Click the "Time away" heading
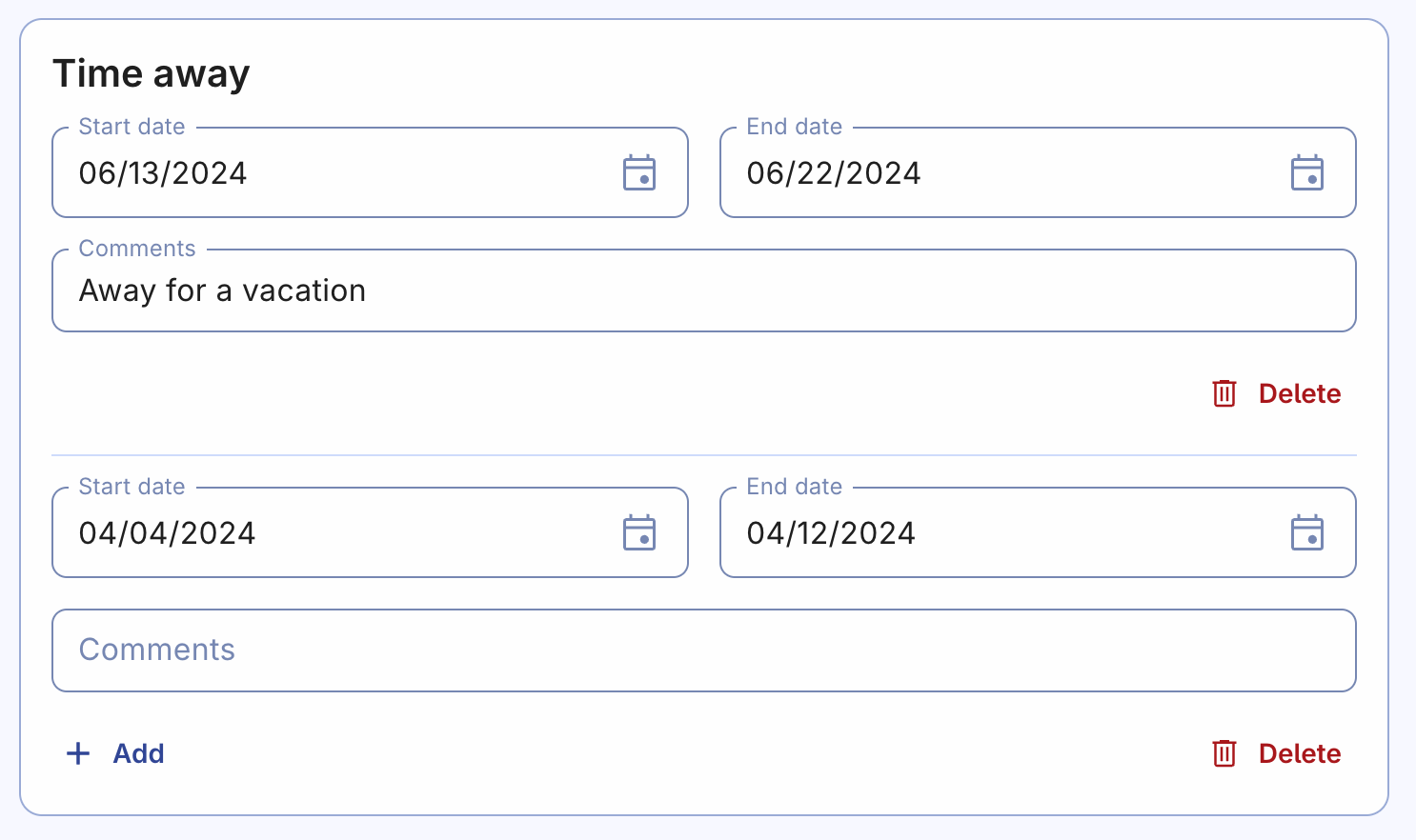Screen dimensions: 1416x840 point(152,73)
